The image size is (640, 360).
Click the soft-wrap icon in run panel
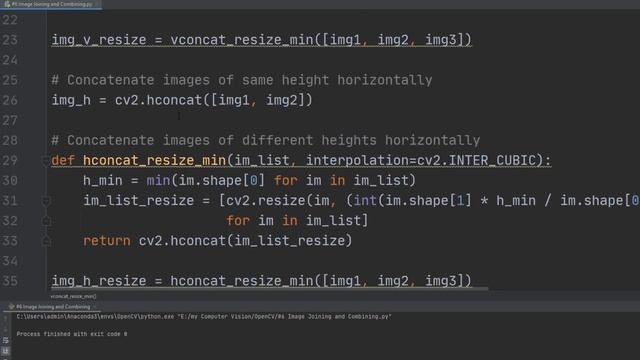tap(5, 340)
